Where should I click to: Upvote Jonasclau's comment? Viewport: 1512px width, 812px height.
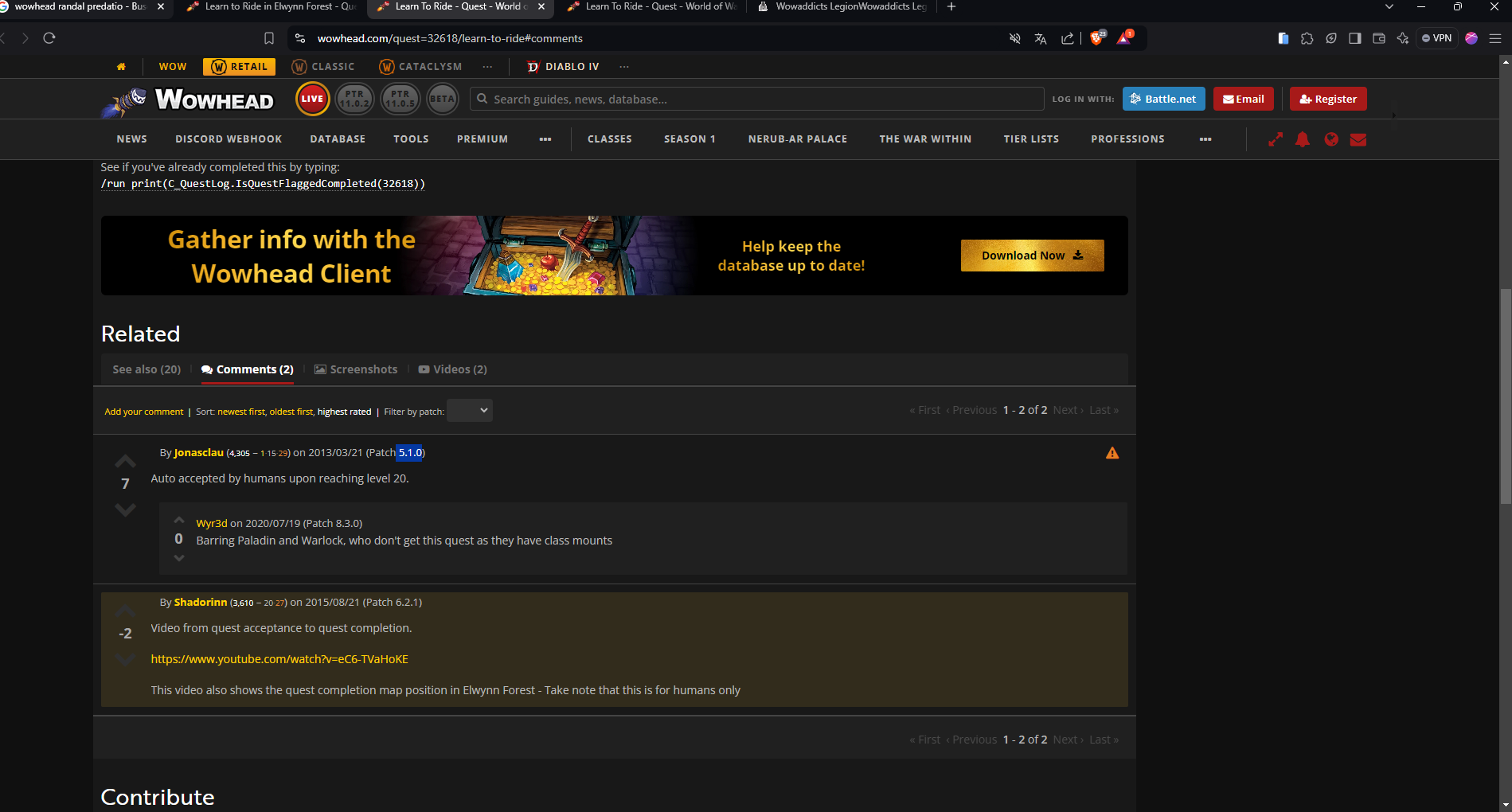(125, 461)
